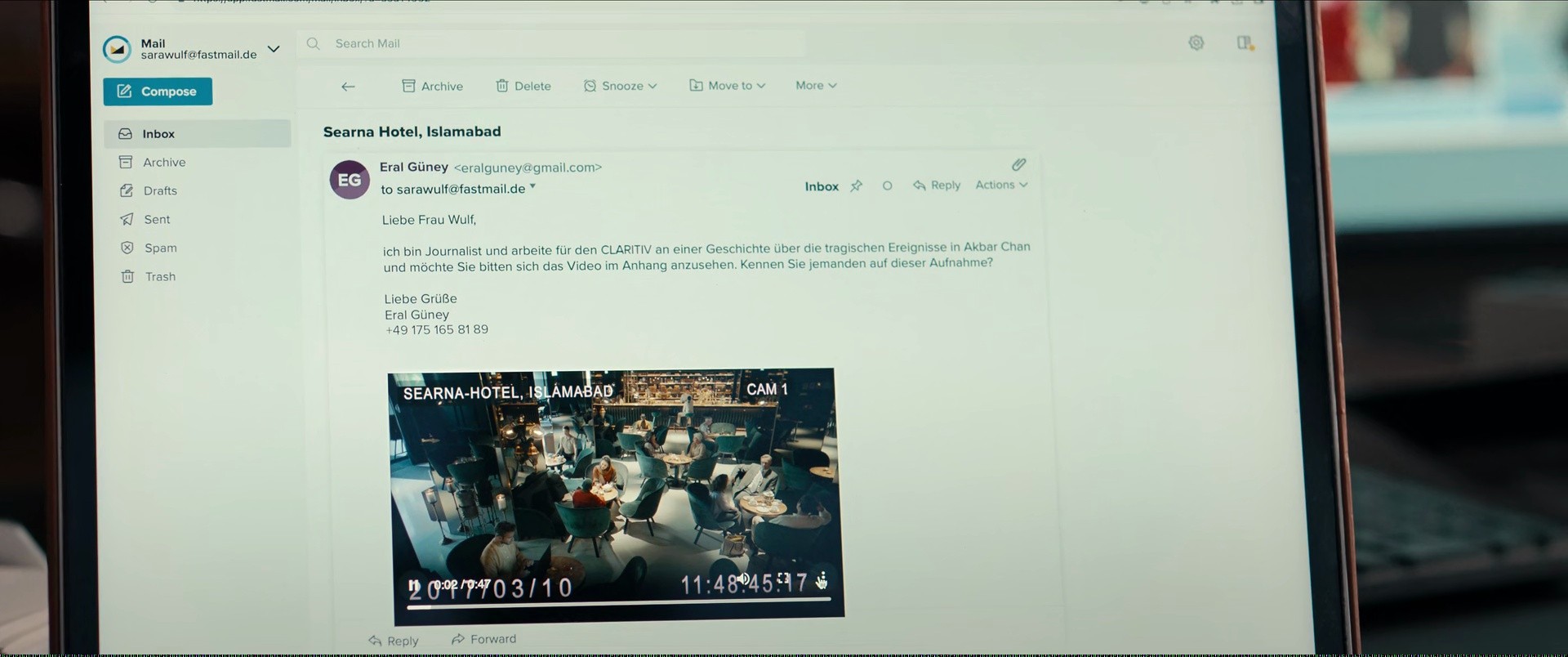Open the Inbox folder
This screenshot has width=1568, height=657.
197,134
